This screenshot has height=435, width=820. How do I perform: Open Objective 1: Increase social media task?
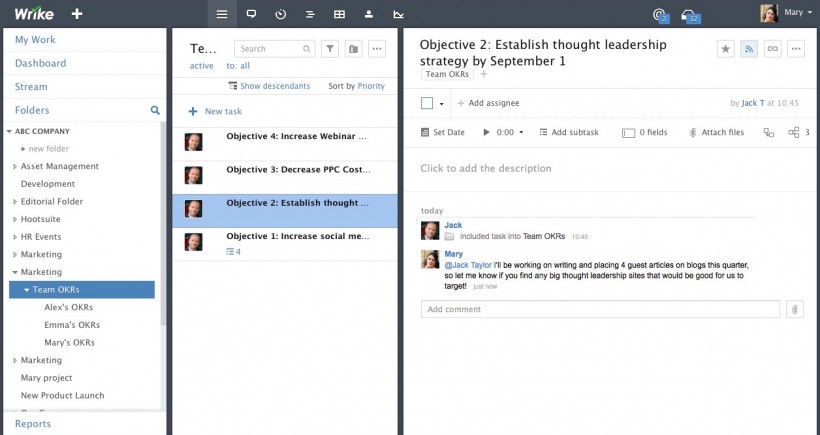(284, 244)
